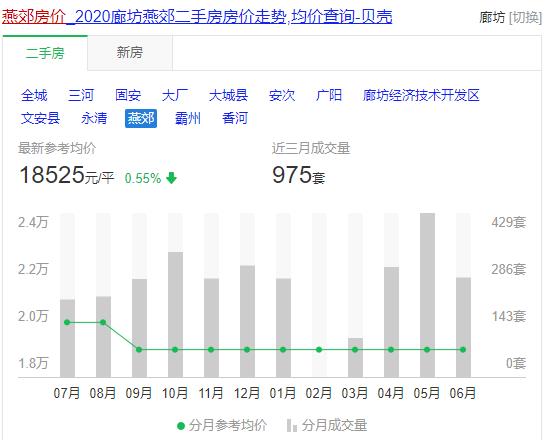Click the 18525元/平 average price value
This screenshot has width=551, height=440.
pos(66,175)
